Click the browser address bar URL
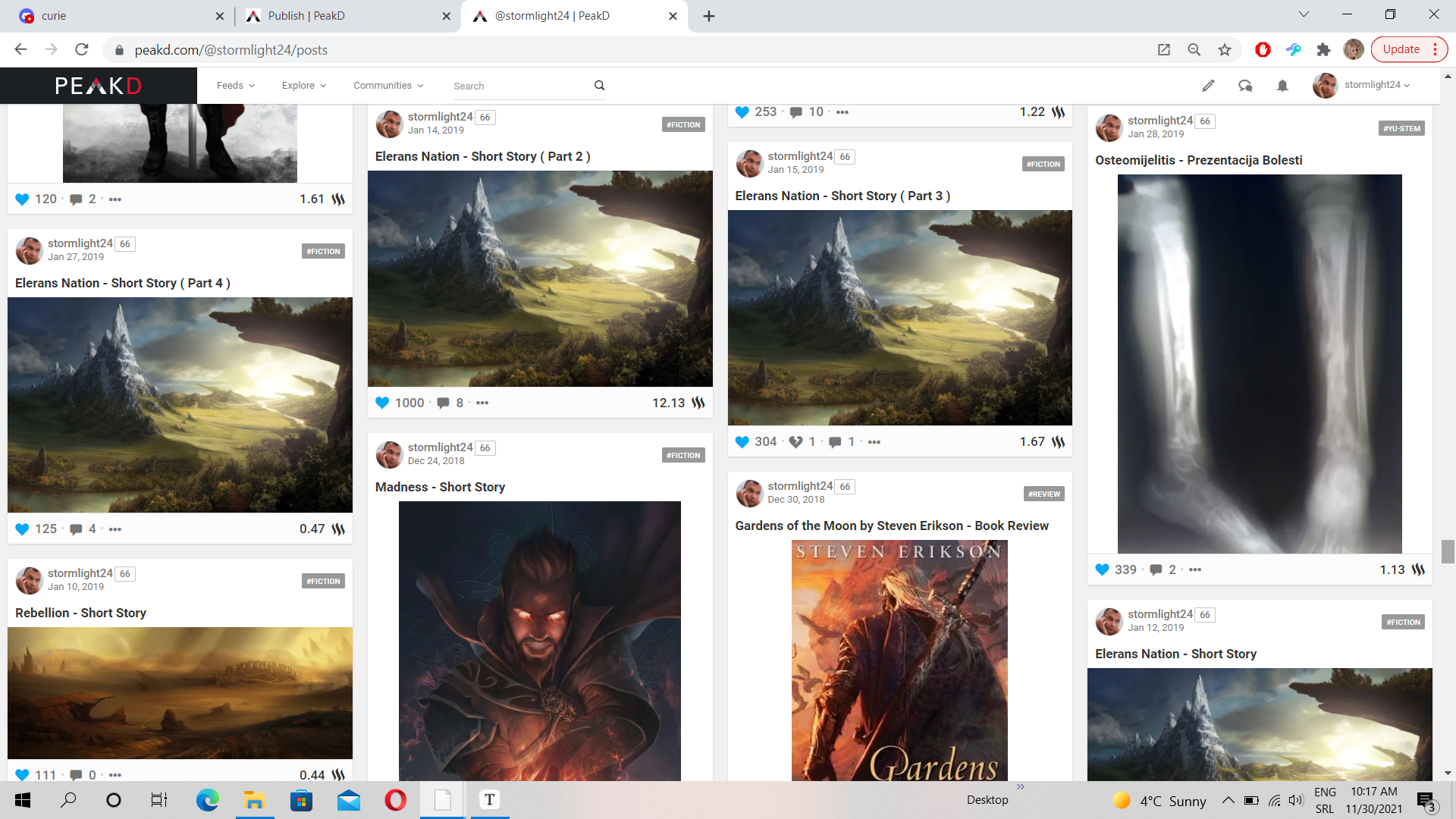The image size is (1456, 819). click(231, 50)
